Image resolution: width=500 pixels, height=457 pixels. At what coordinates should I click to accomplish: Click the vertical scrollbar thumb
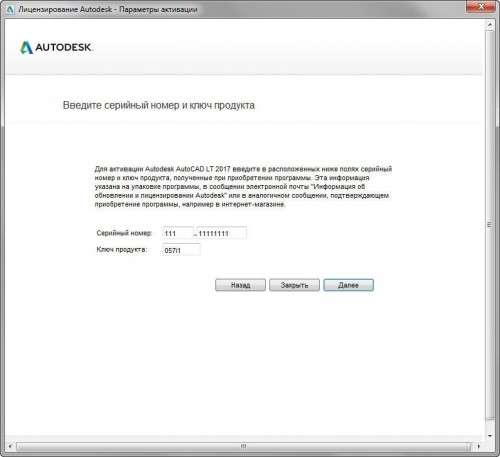[489, 225]
